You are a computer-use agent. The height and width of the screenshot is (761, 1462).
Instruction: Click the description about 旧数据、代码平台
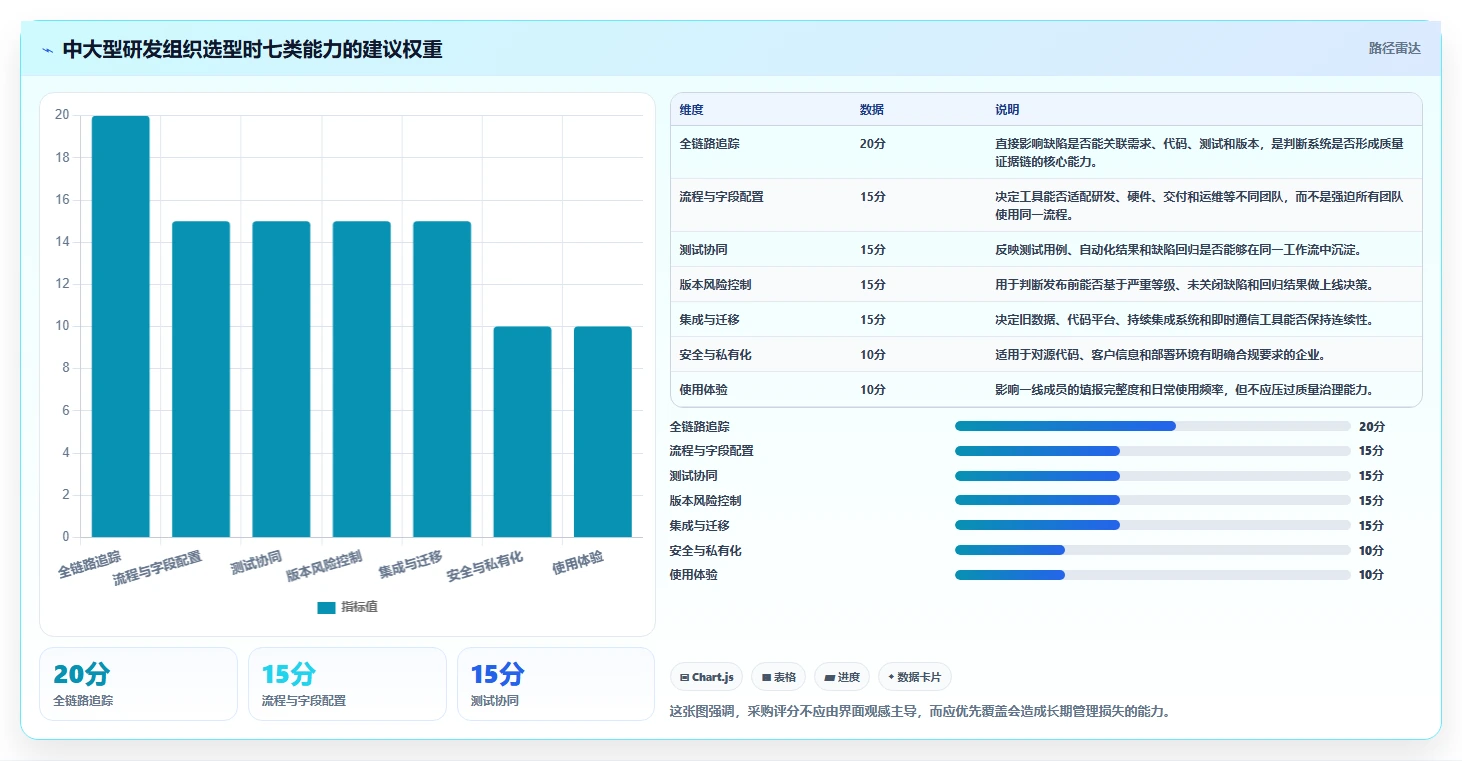(x=1184, y=320)
